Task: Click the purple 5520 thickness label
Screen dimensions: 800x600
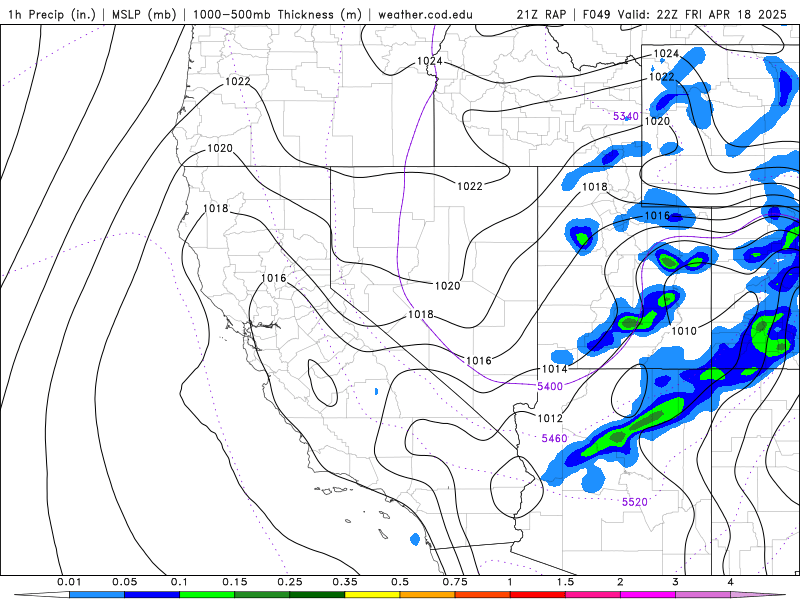Action: (x=635, y=503)
